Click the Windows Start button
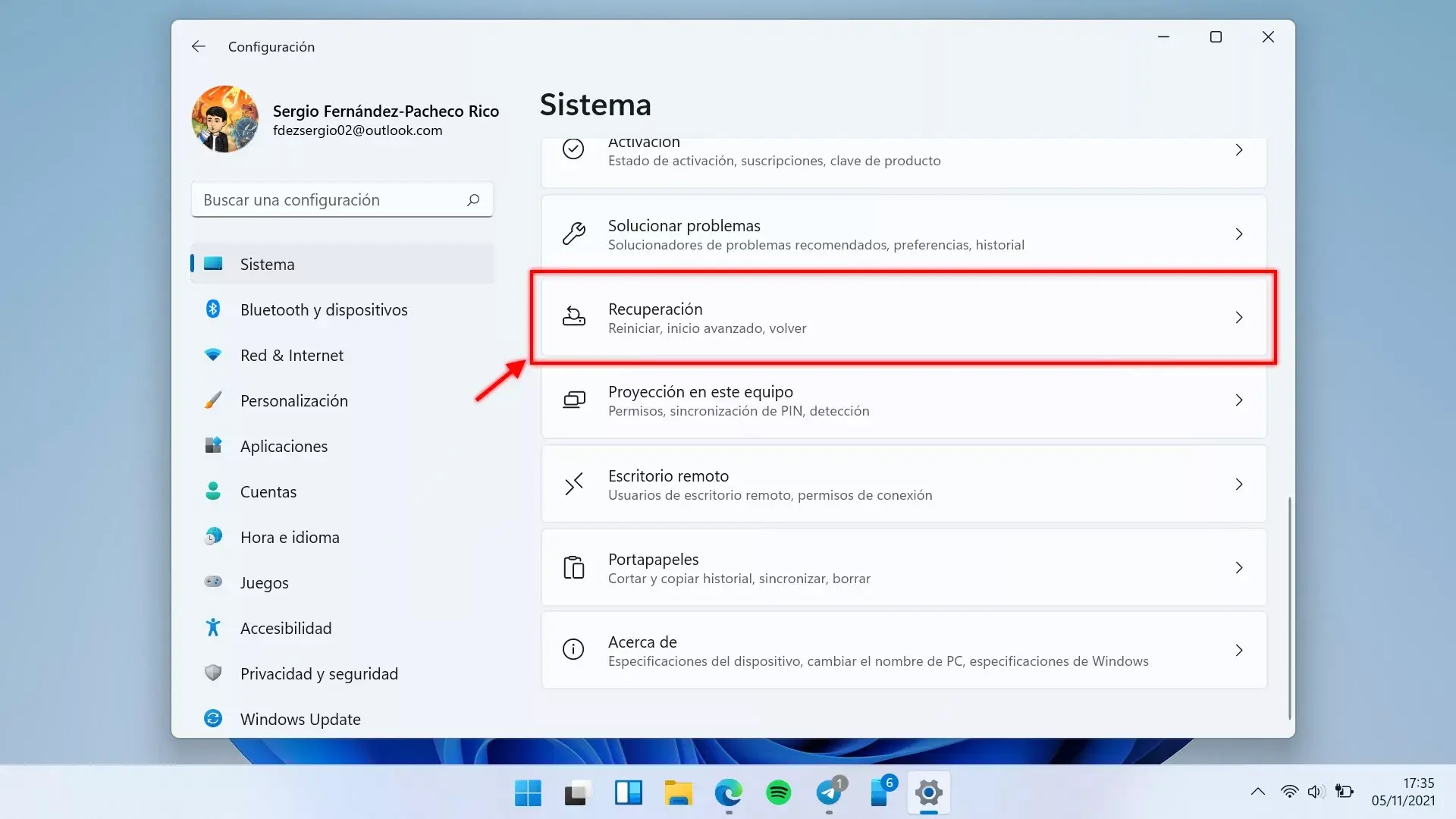 tap(528, 794)
